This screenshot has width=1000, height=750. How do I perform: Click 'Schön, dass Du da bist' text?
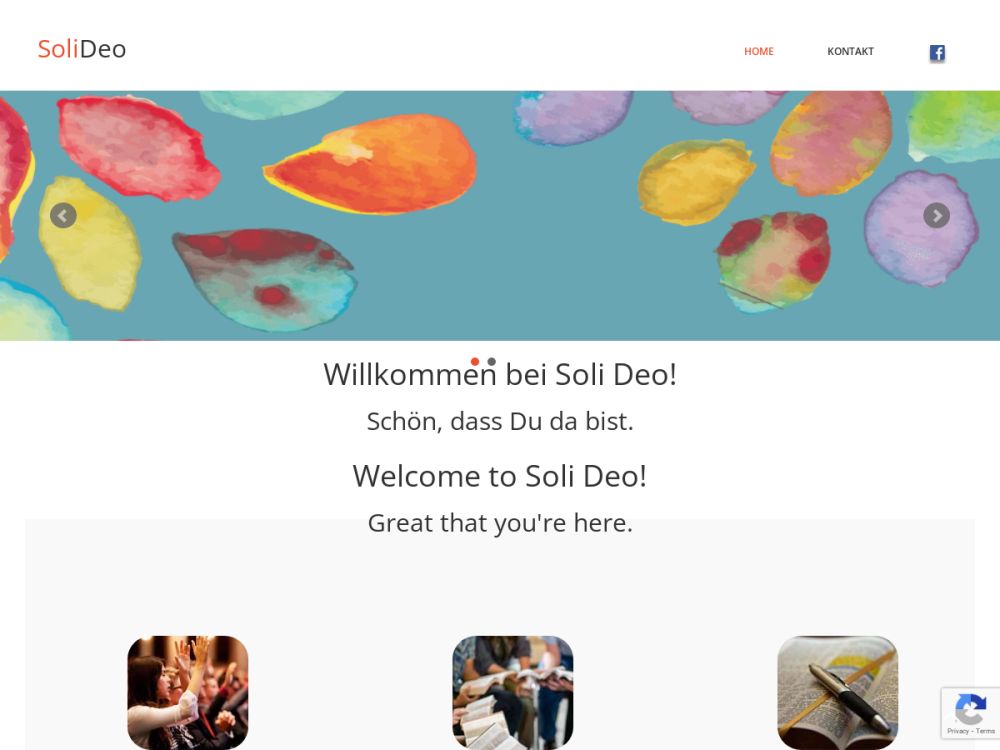point(500,422)
